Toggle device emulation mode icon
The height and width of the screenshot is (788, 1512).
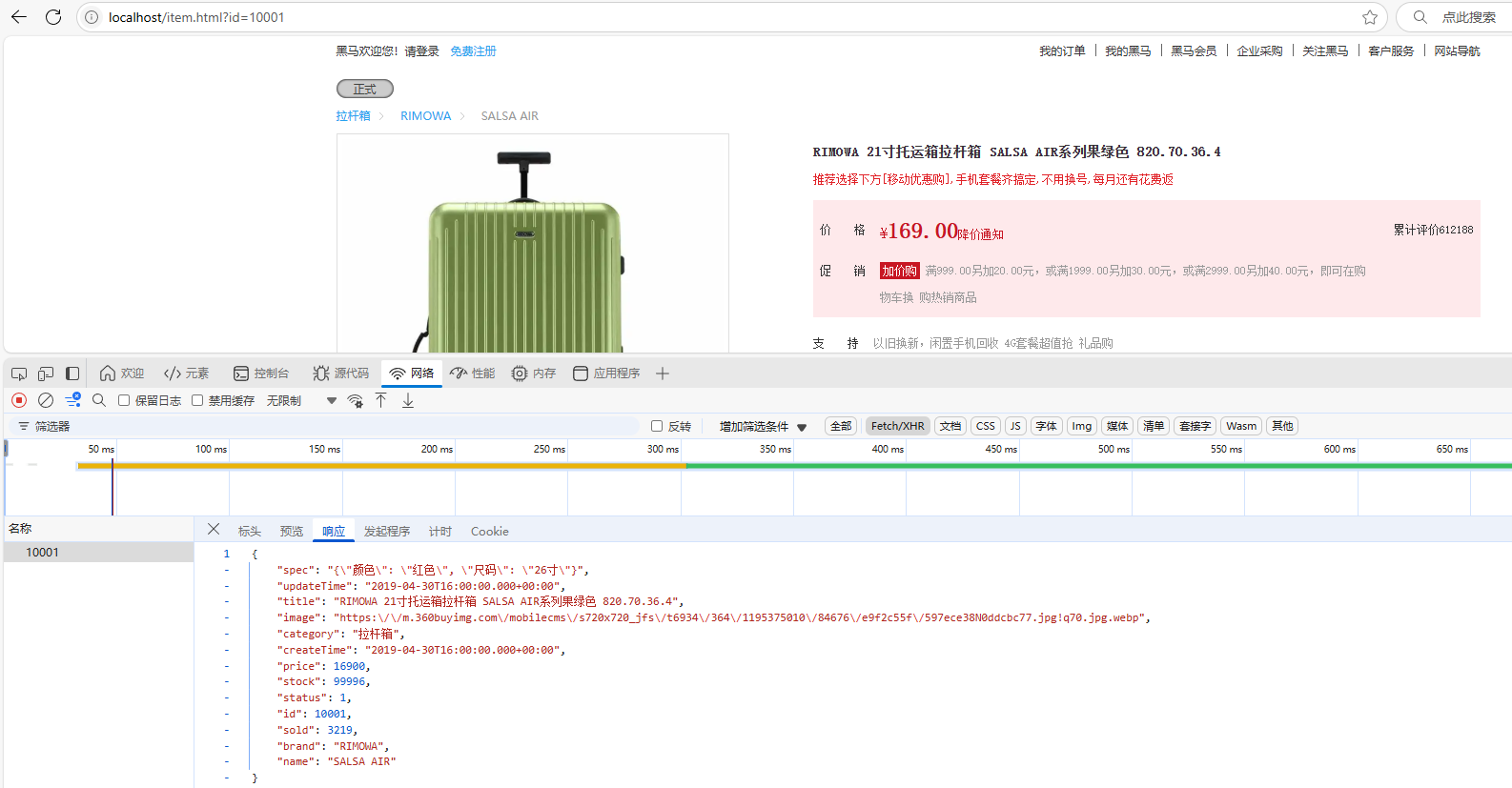pyautogui.click(x=46, y=374)
